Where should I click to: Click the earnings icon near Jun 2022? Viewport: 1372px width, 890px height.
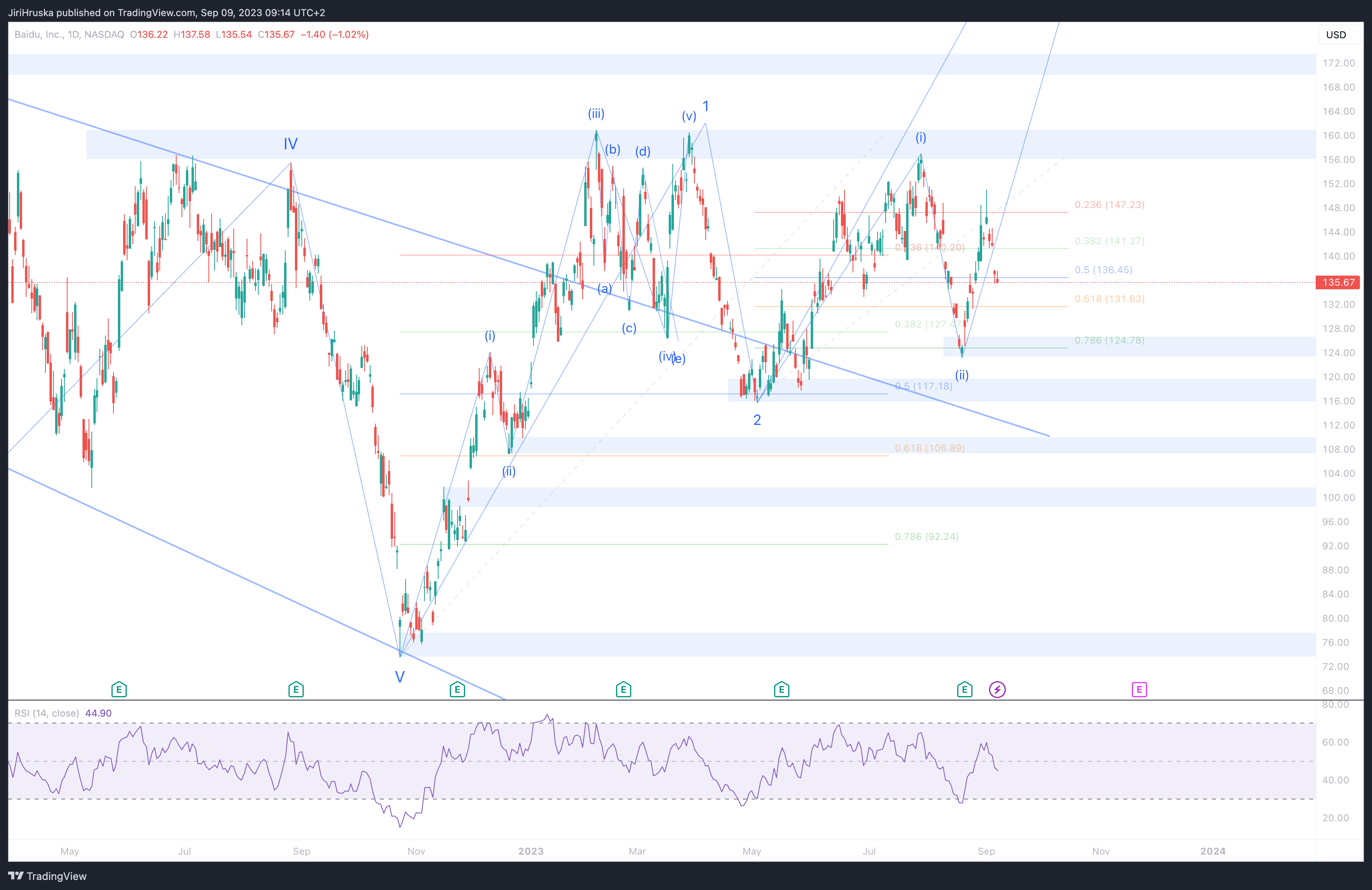[119, 689]
